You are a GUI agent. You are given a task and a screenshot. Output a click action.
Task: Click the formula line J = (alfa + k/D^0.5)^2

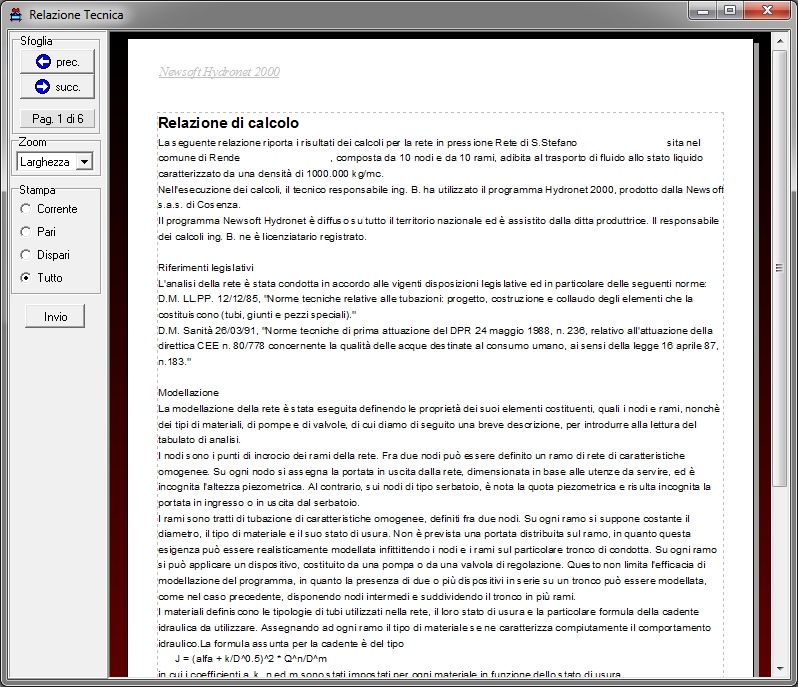pos(251,659)
